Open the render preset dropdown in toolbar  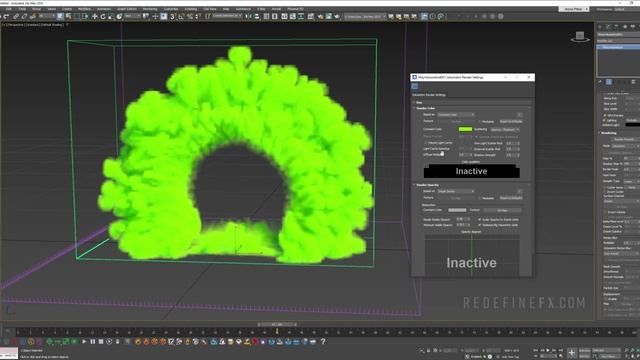pos(365,16)
